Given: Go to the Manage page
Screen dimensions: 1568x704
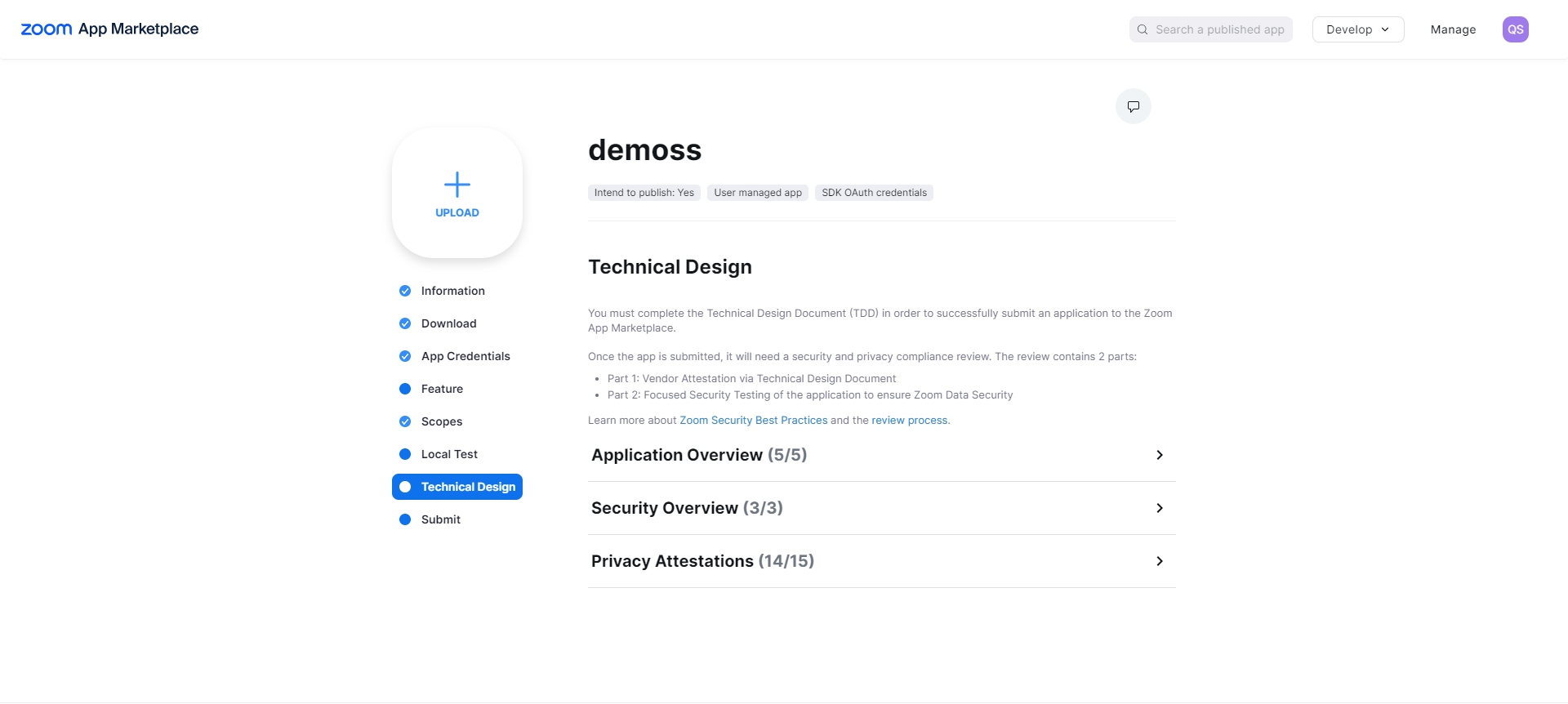Looking at the screenshot, I should coord(1453,29).
